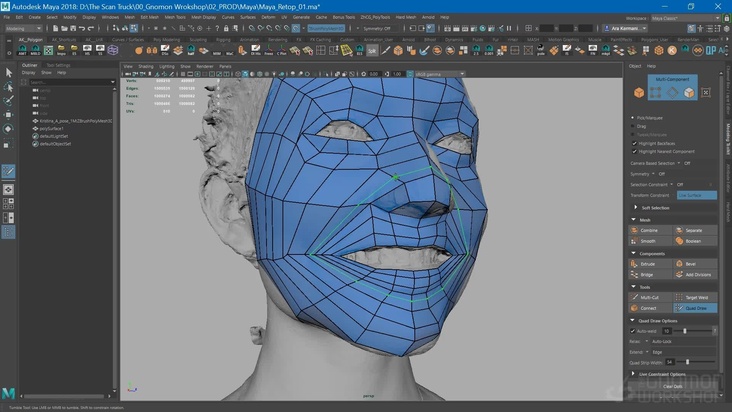This screenshot has height=412, width=732.
Task: Toggle the Auto-weld checkbox
Action: click(633, 331)
